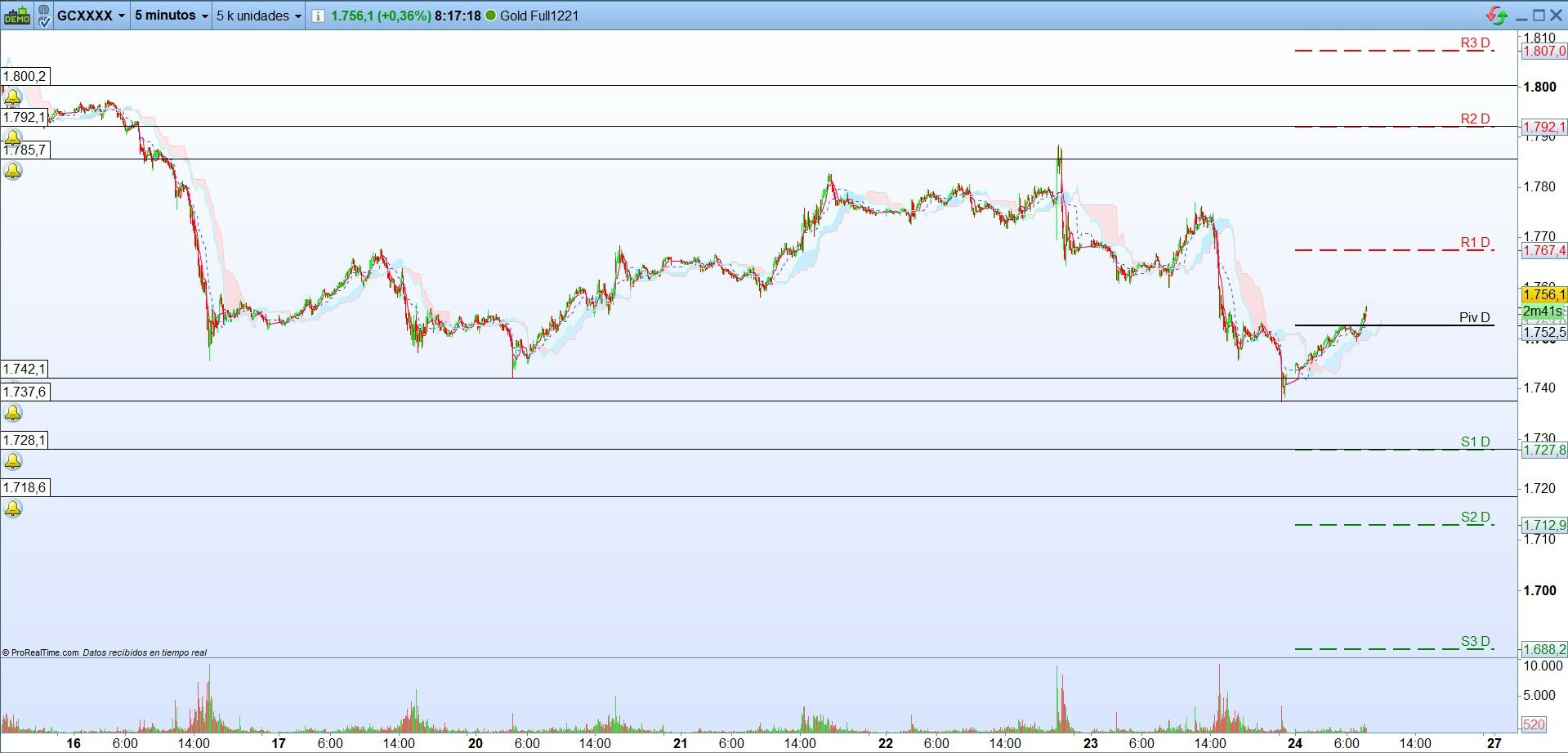Open the GCXXXX instrument dropdown
This screenshot has width=1568, height=753.
[91, 16]
